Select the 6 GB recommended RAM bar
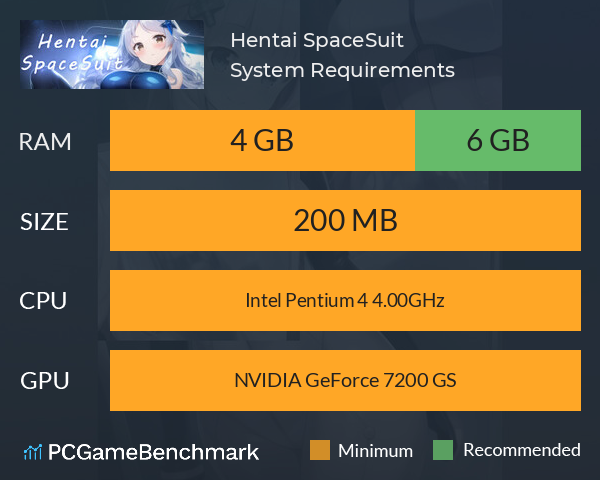The image size is (600, 480). (498, 140)
